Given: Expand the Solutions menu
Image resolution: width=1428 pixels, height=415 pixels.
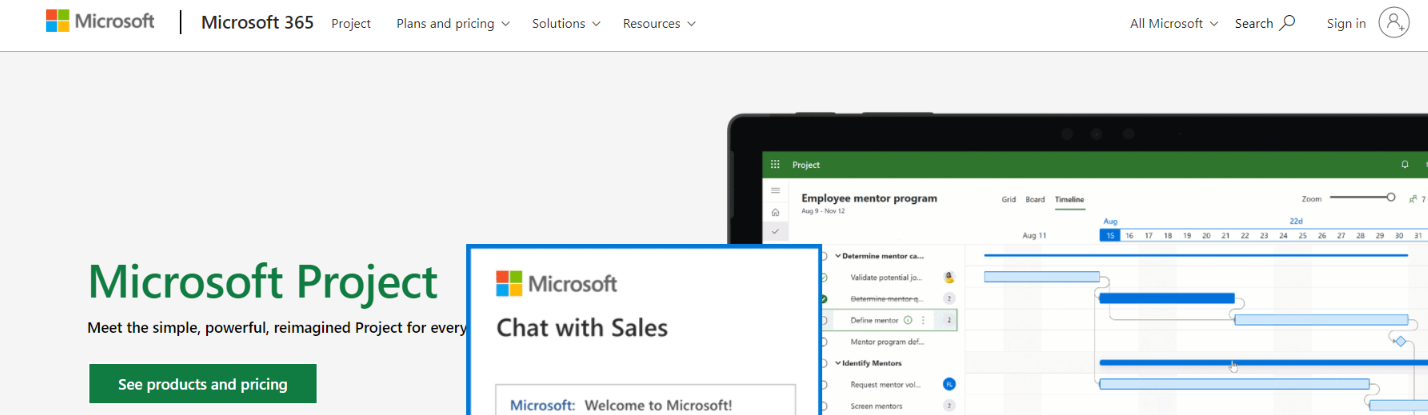Looking at the screenshot, I should (566, 23).
